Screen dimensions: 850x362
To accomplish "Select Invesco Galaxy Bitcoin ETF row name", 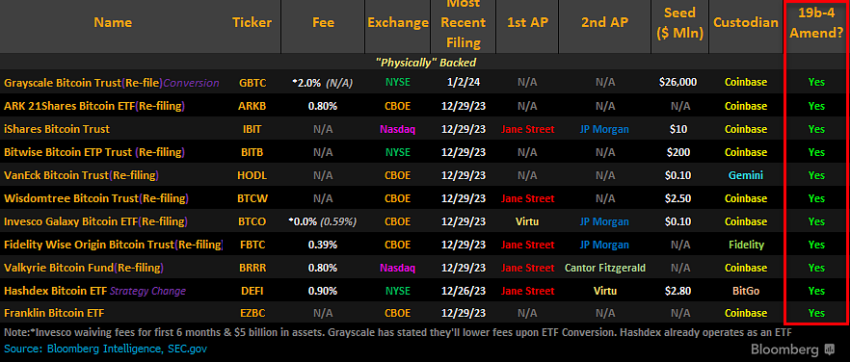I will point(96,222).
